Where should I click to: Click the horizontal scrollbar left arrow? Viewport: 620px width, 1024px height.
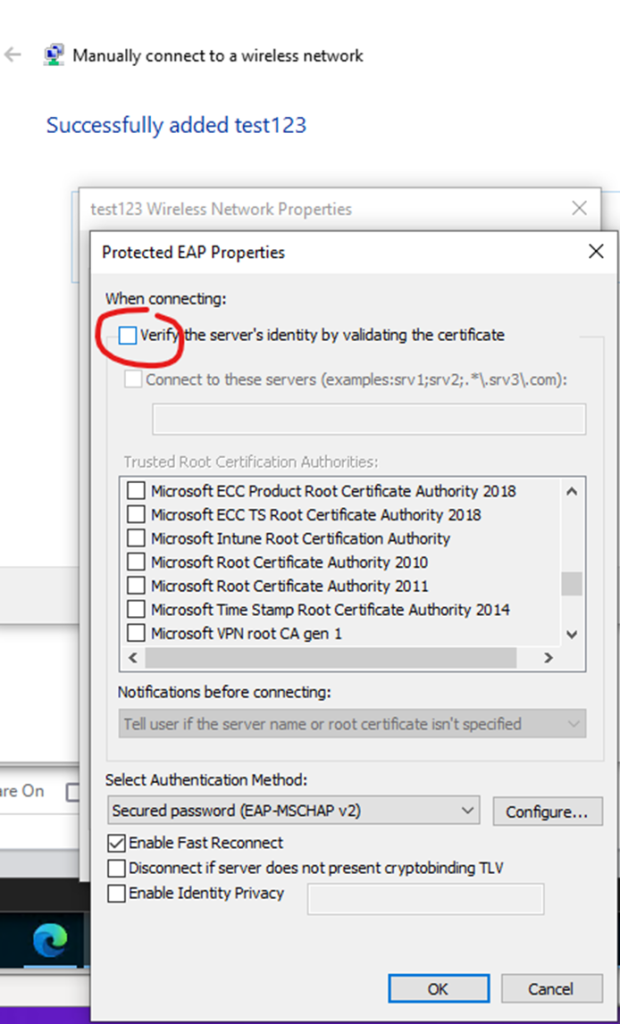[x=133, y=658]
